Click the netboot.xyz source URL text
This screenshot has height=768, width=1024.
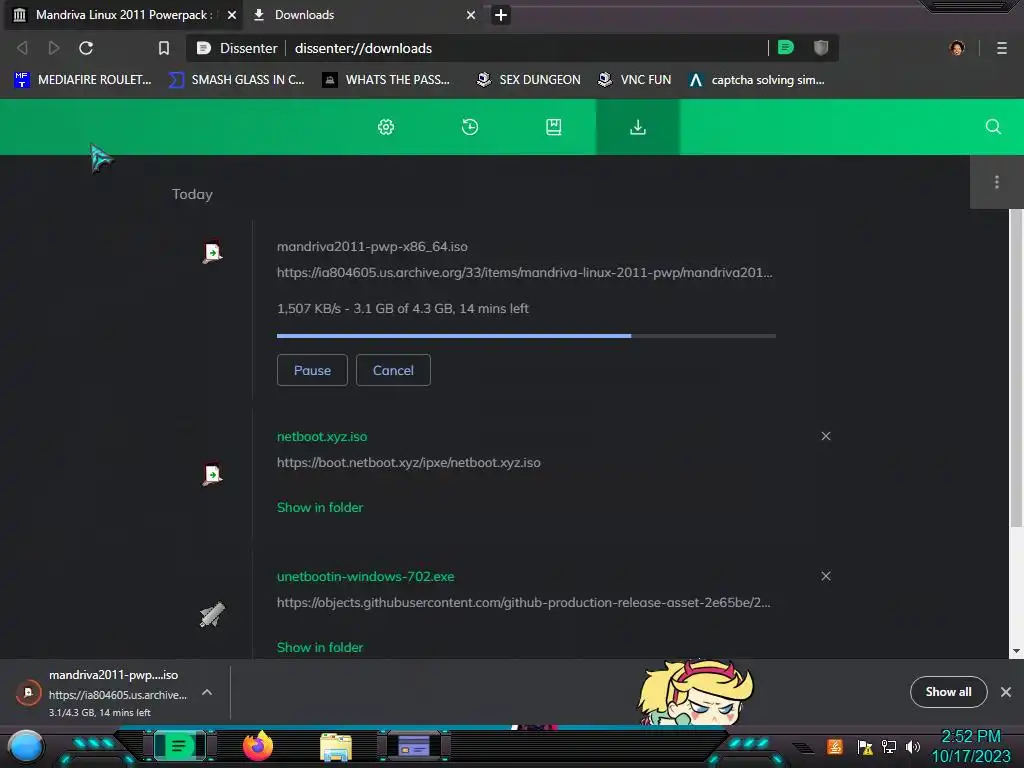(409, 462)
